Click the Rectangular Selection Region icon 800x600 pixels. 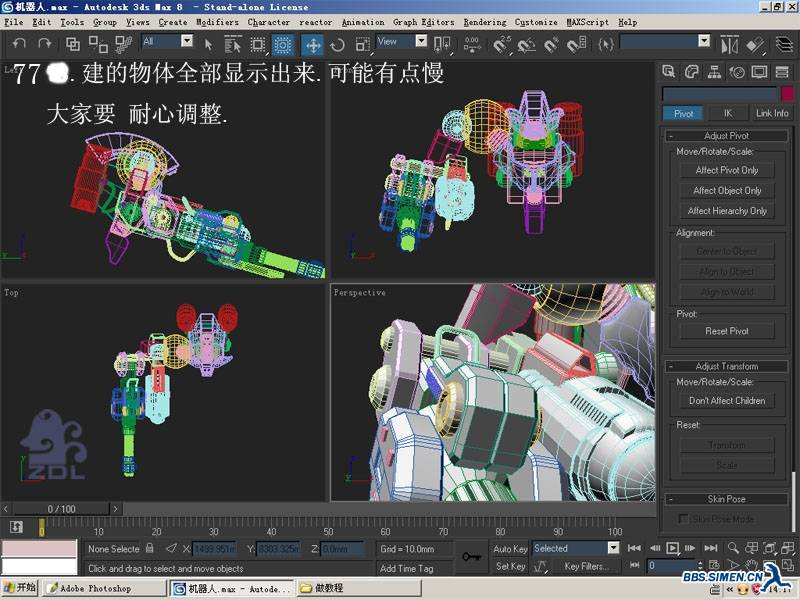[258, 45]
